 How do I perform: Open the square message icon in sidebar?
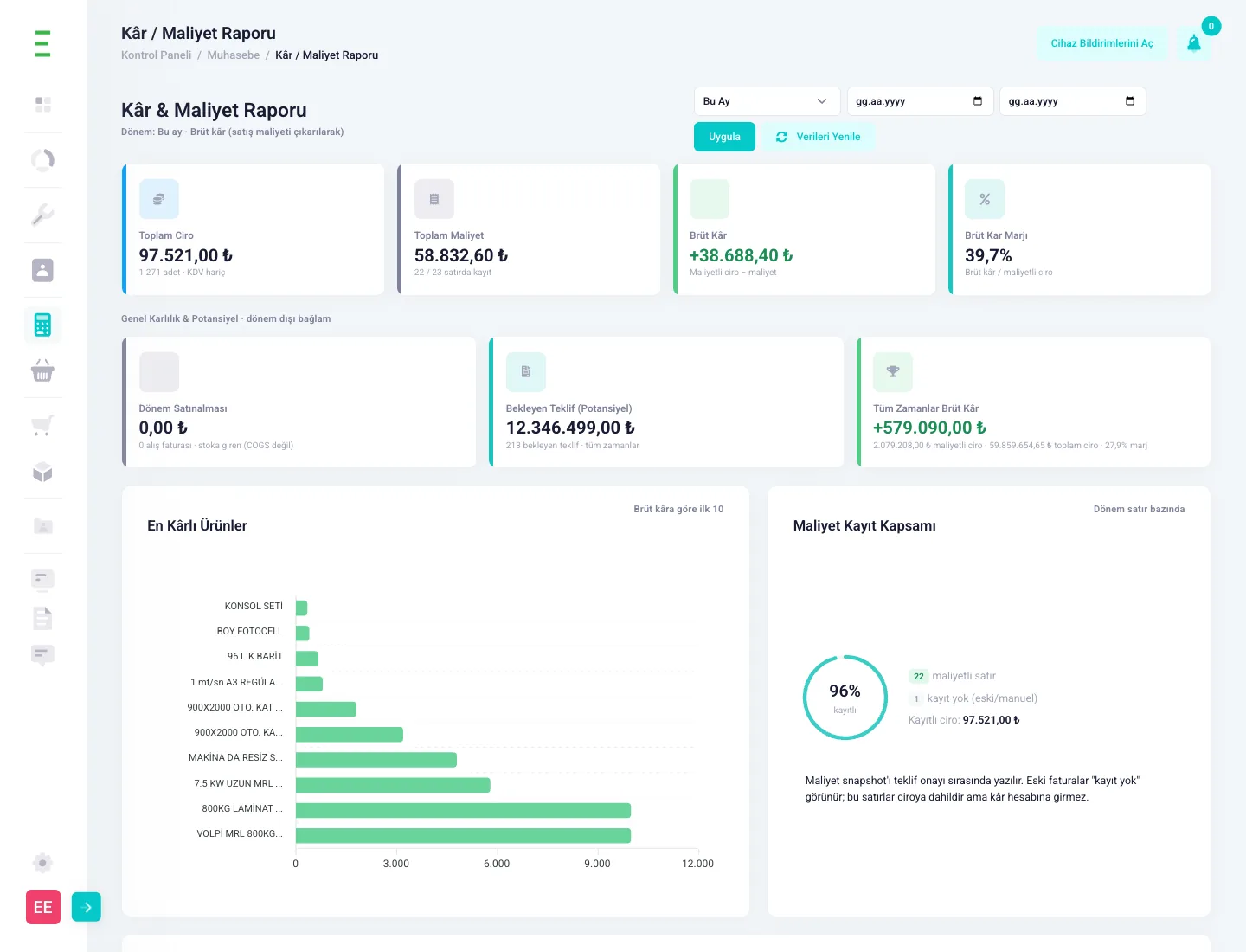tap(42, 579)
